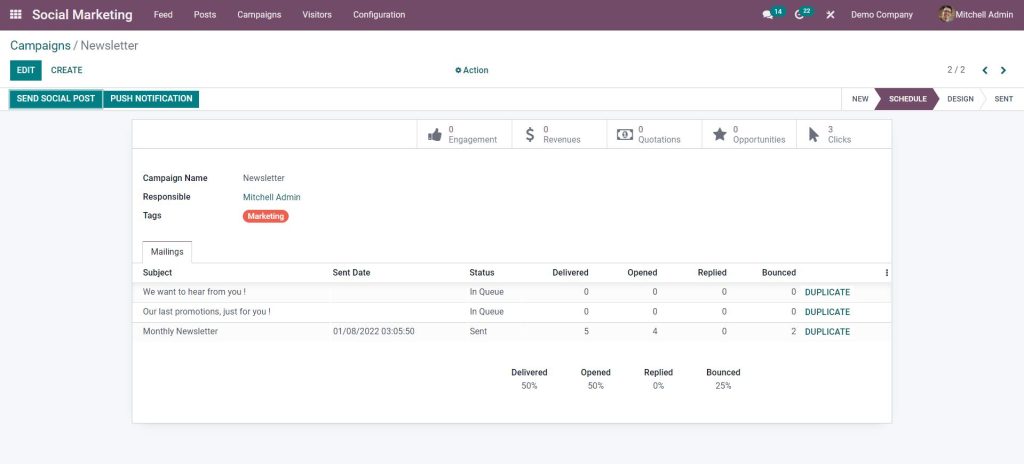Viewport: 1024px width, 464px height.
Task: Sort mailings by Opened column header
Action: [642, 273]
